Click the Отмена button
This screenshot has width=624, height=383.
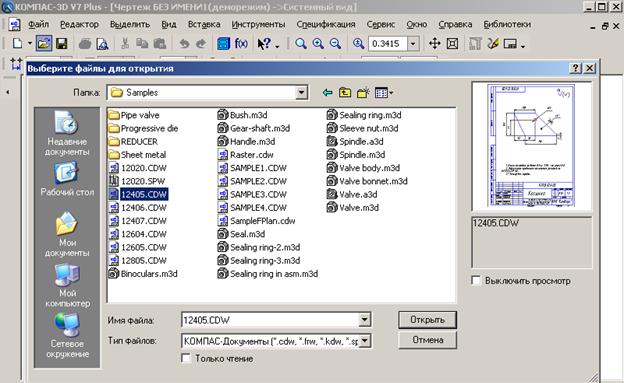[x=427, y=340]
